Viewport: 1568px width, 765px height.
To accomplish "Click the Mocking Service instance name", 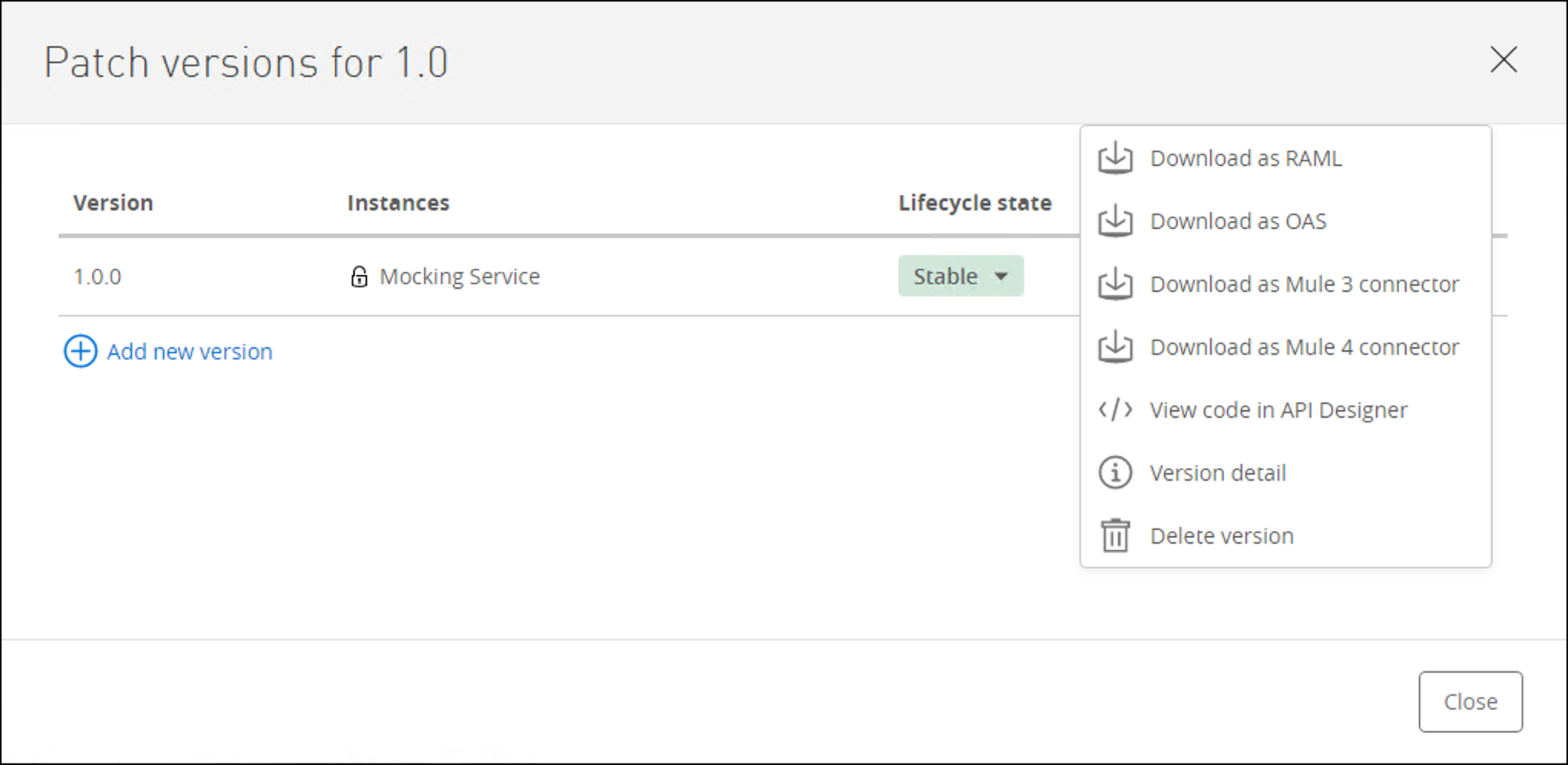I will pos(459,277).
